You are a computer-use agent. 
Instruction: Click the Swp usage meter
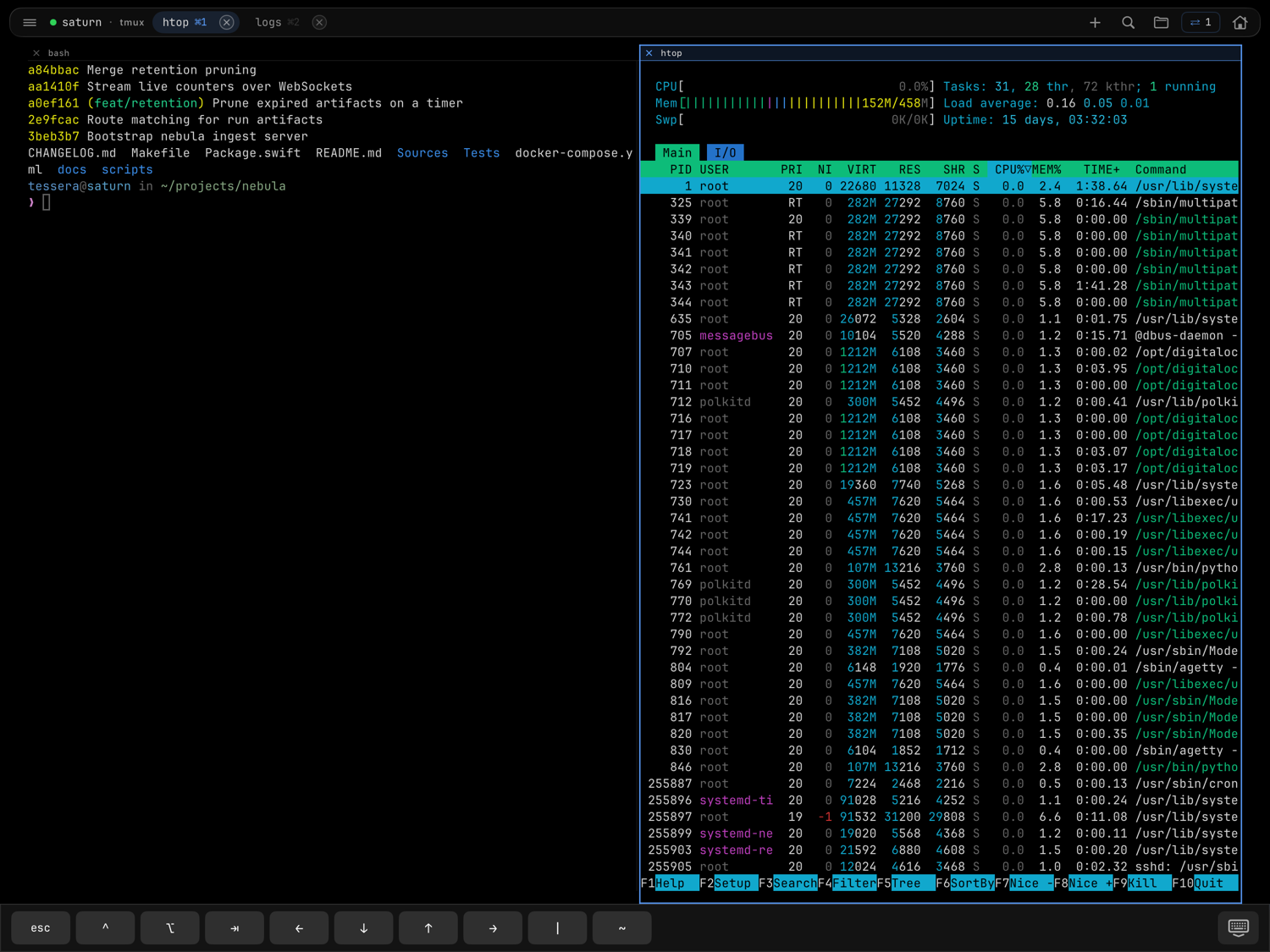(795, 120)
